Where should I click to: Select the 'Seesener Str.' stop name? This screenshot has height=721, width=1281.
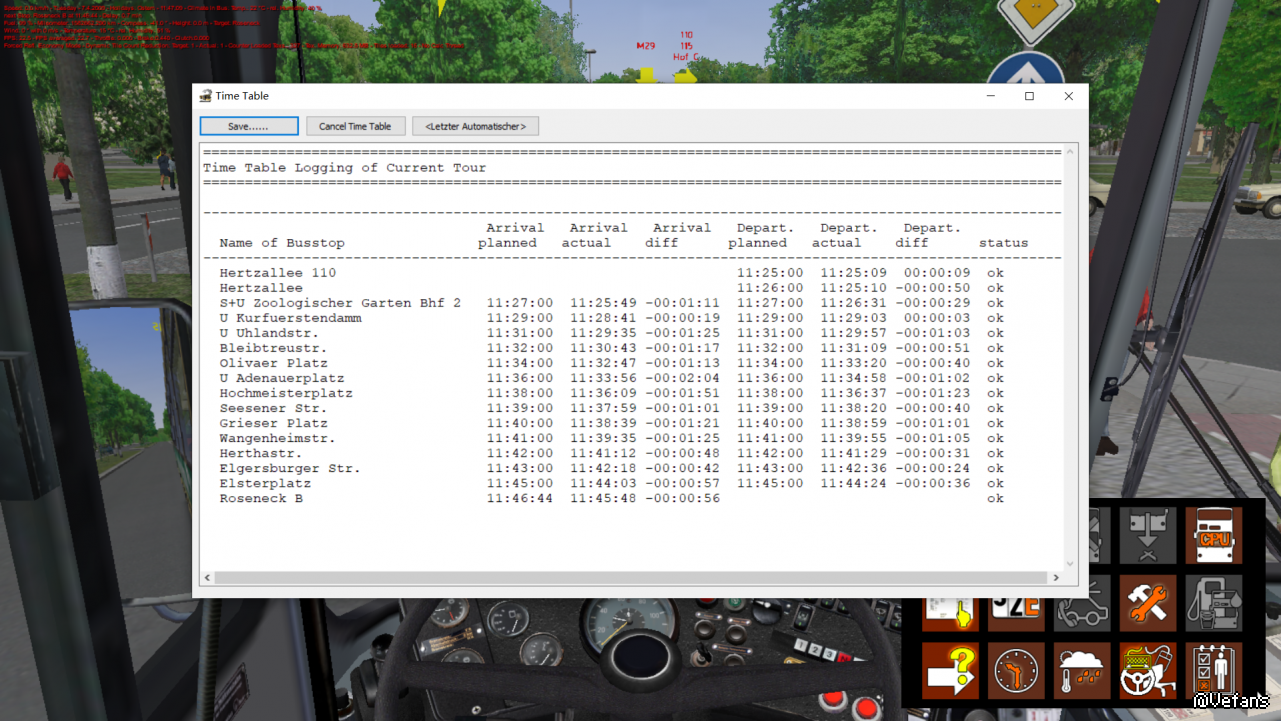click(273, 408)
